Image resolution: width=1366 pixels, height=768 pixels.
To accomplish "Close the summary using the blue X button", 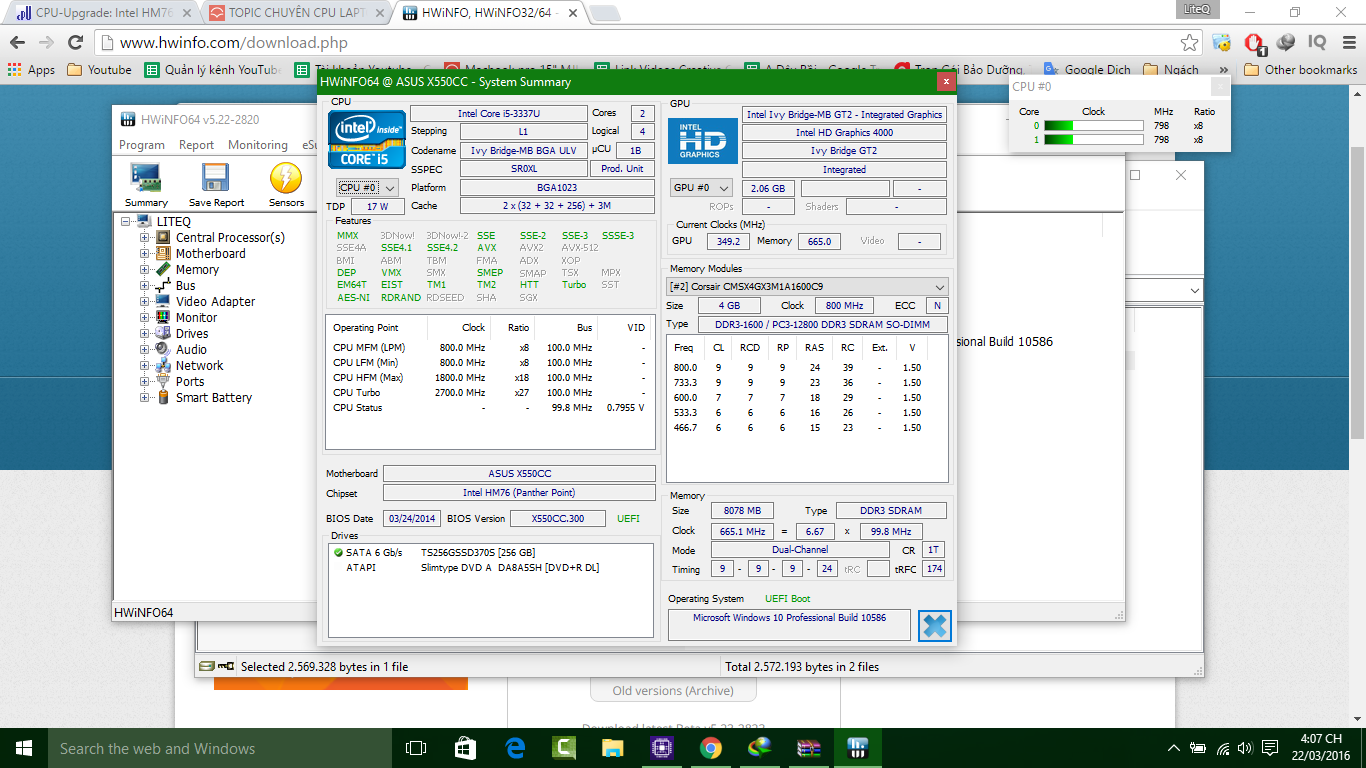I will [934, 626].
